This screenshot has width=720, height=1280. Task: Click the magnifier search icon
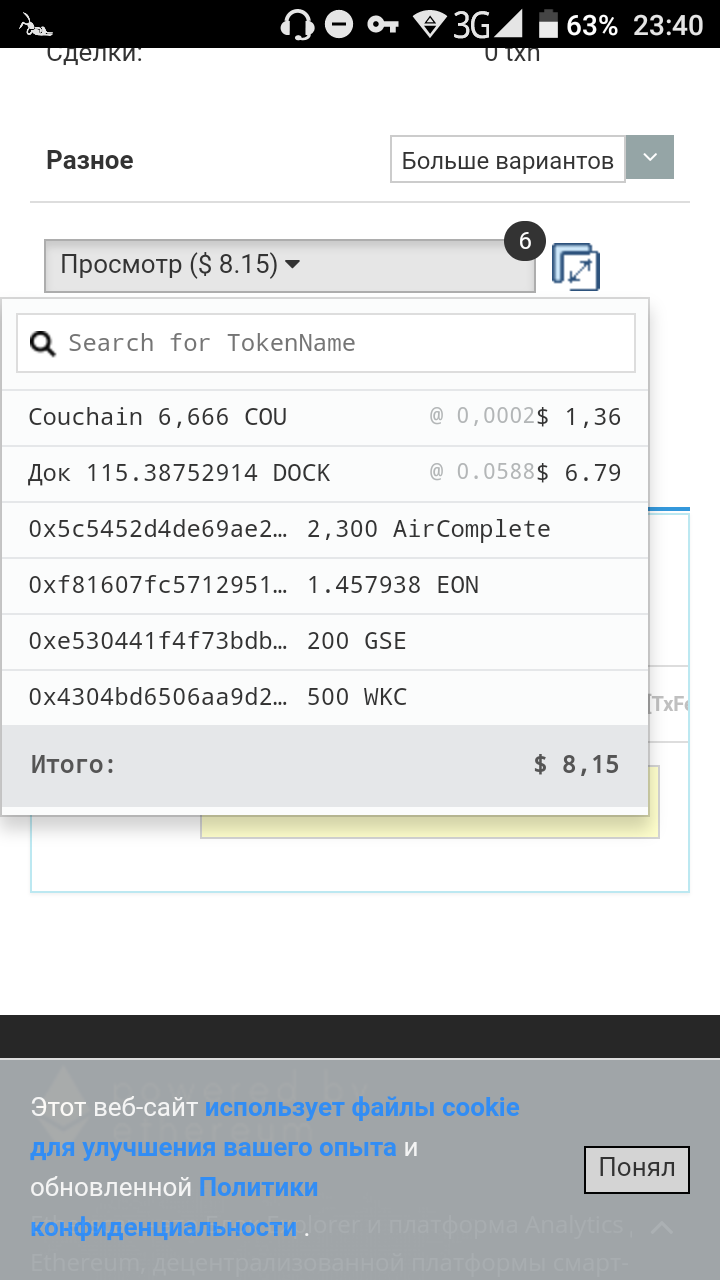point(43,344)
